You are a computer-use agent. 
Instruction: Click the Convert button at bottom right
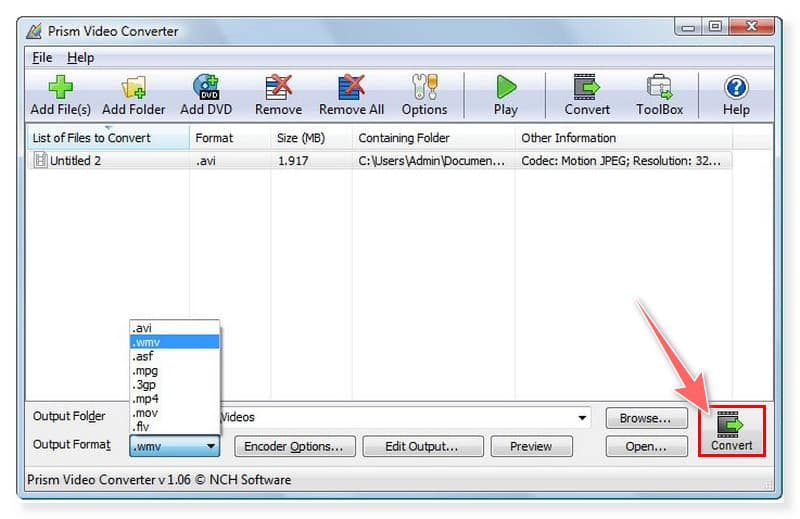click(x=732, y=431)
